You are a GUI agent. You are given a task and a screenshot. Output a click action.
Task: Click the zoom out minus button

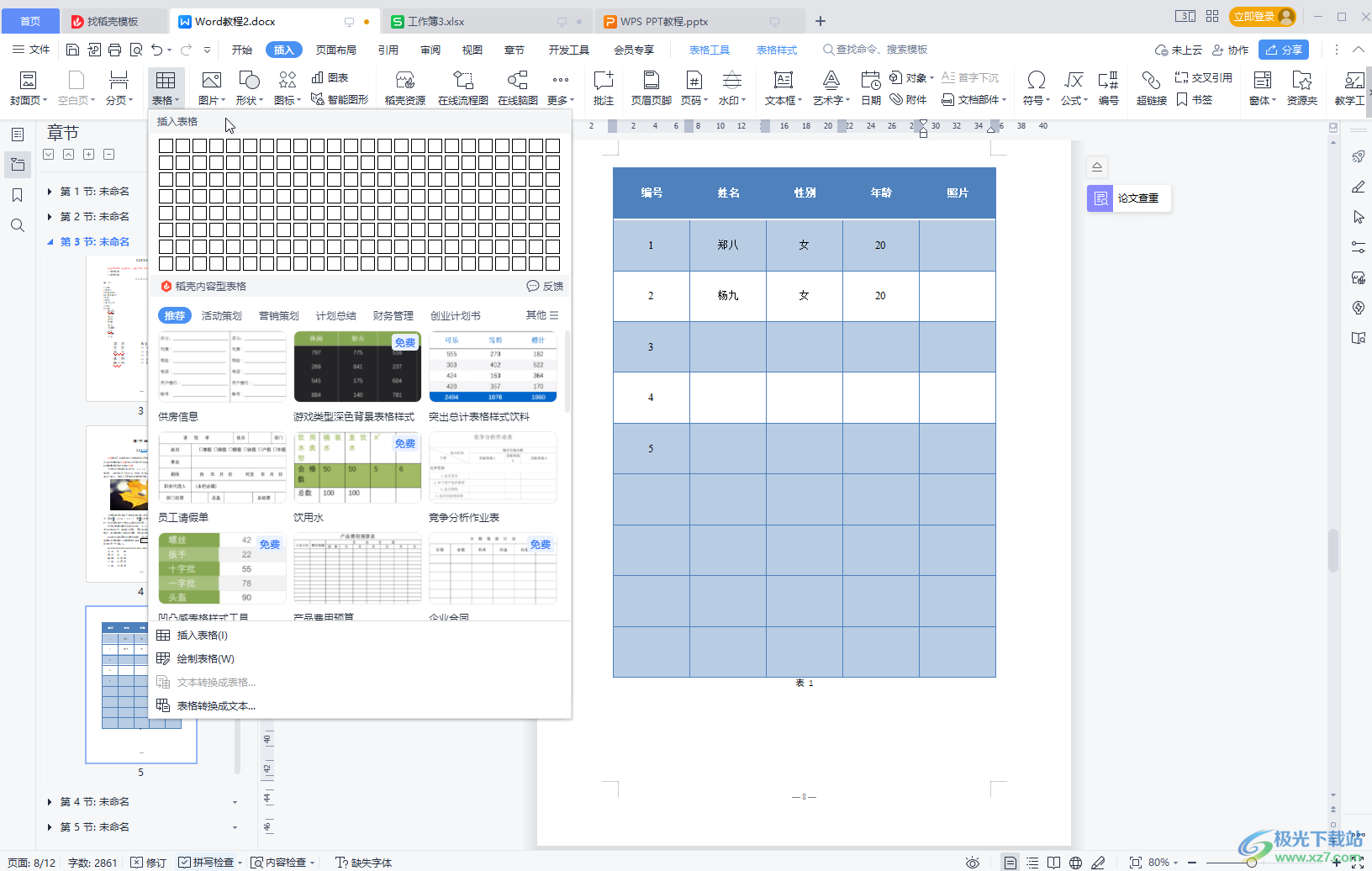(1190, 863)
